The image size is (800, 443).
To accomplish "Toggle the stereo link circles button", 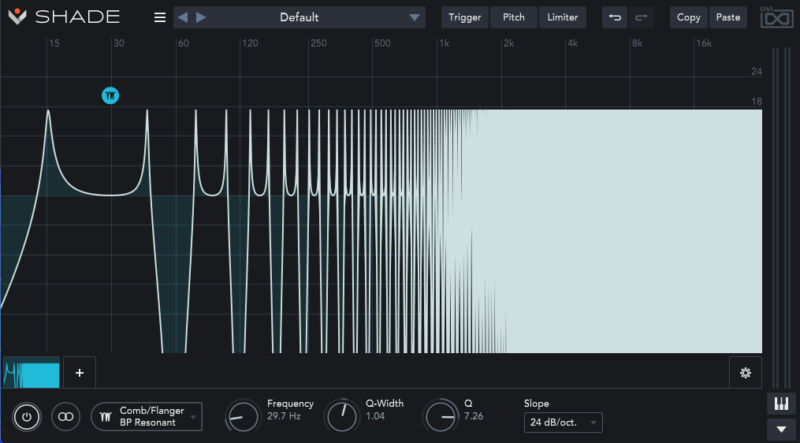I will [x=65, y=416].
